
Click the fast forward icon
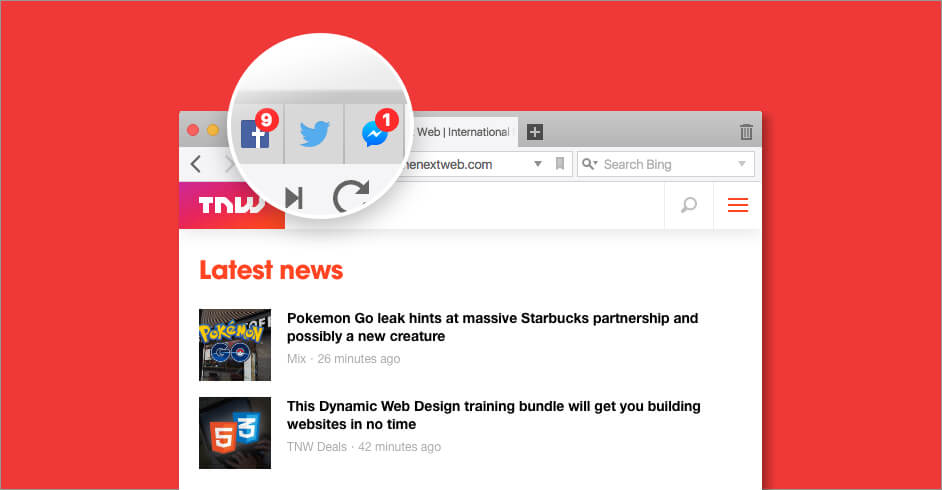294,198
